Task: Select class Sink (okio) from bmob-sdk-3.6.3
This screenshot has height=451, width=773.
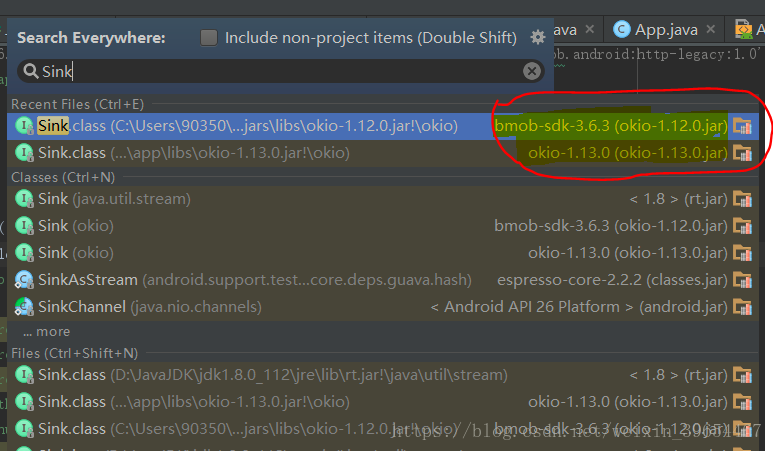Action: tap(383, 226)
